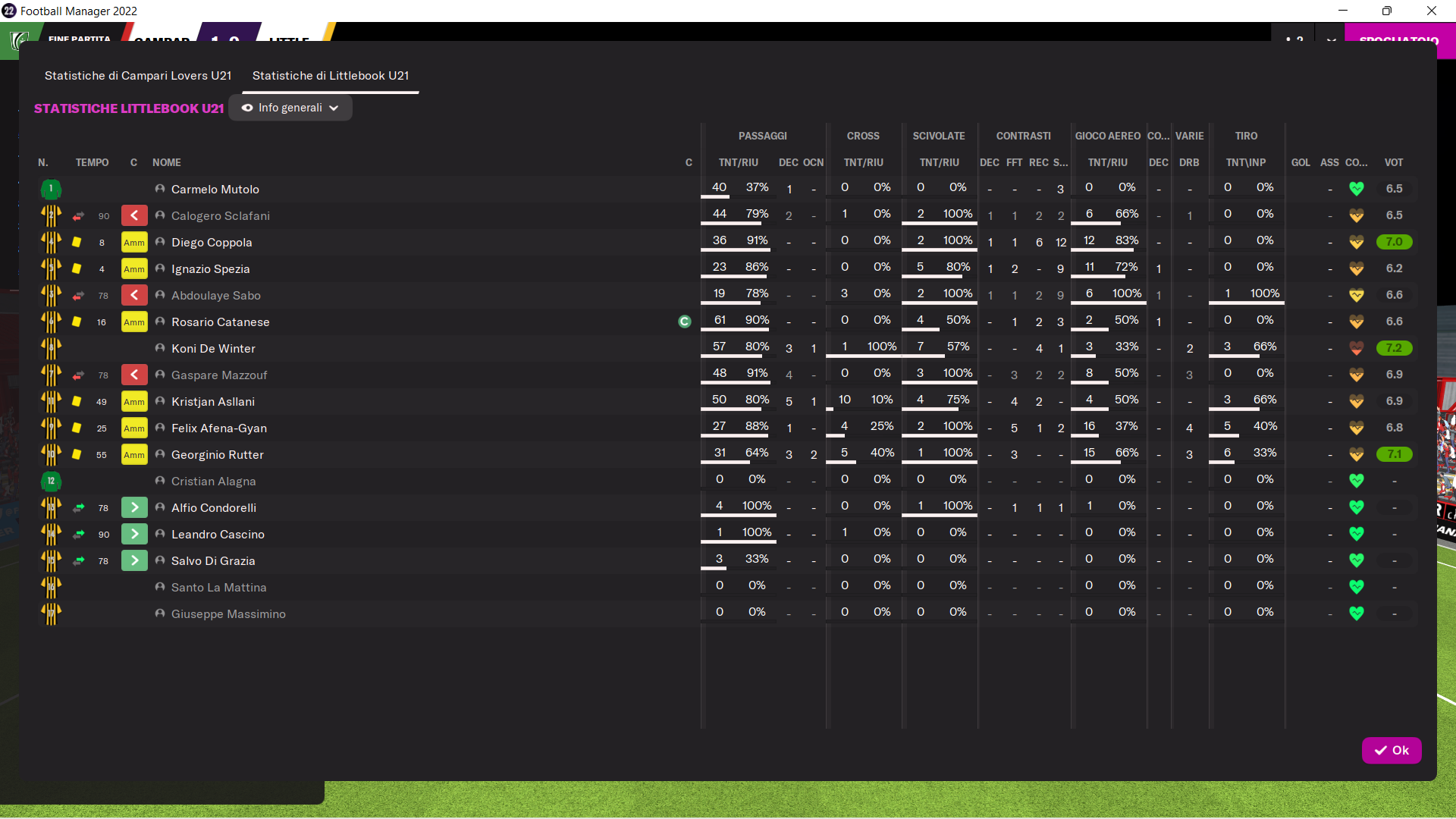This screenshot has width=1456, height=819.
Task: Sort by the TEMPO column header
Action: pyautogui.click(x=92, y=163)
